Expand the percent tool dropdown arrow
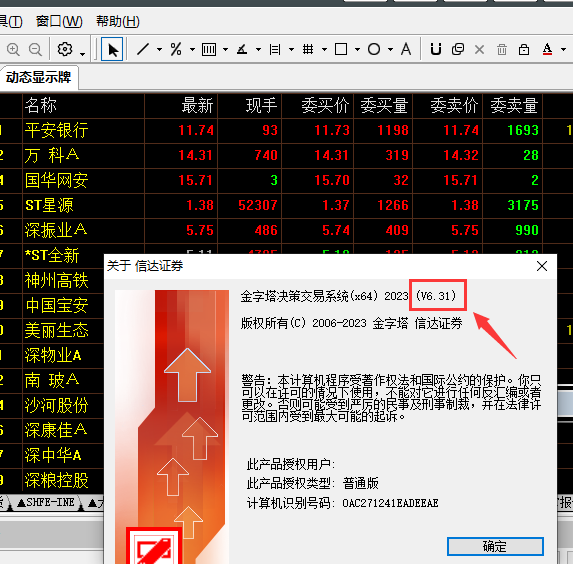 (x=192, y=49)
